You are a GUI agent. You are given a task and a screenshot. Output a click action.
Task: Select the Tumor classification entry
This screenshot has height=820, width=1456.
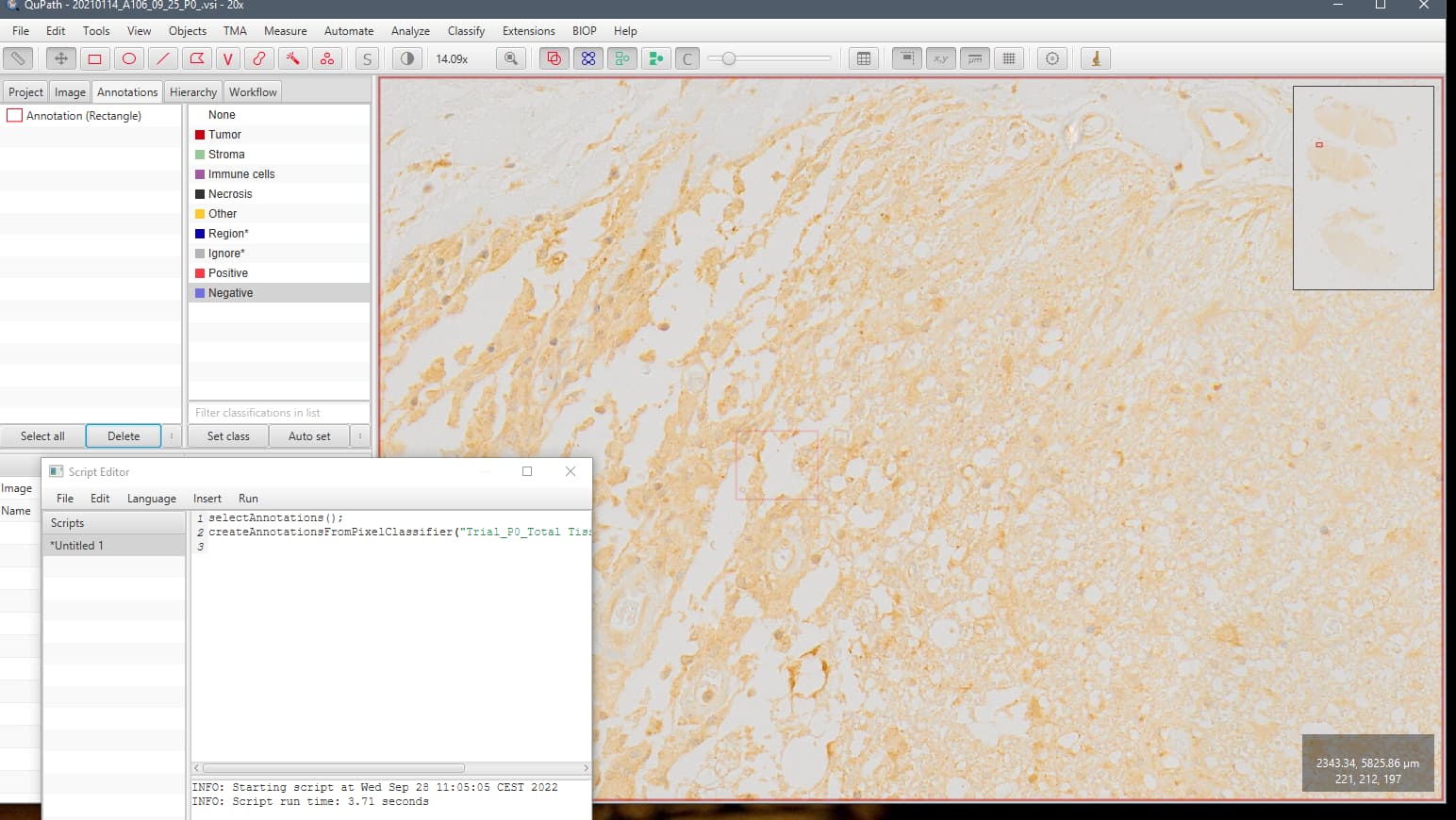(224, 134)
